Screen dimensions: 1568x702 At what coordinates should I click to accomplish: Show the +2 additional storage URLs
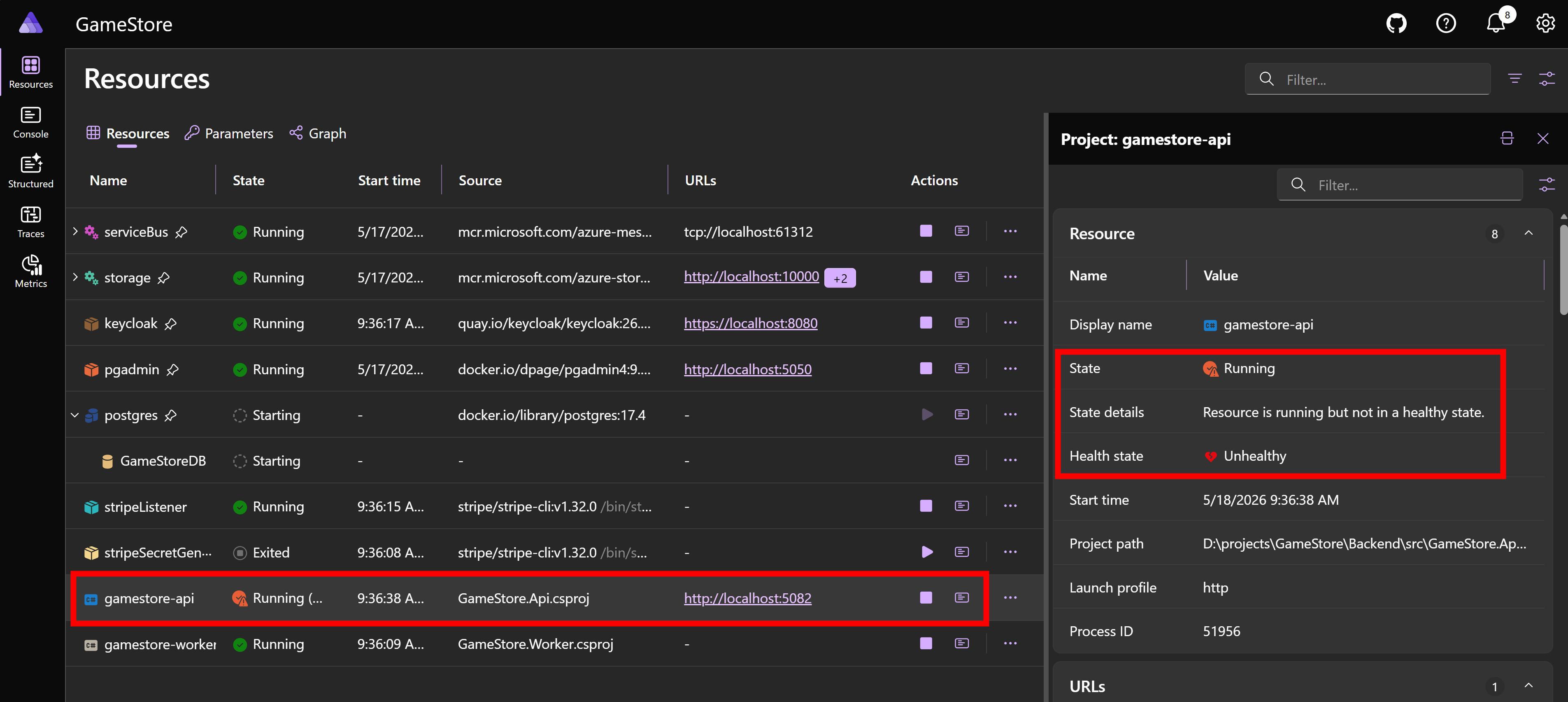point(840,278)
